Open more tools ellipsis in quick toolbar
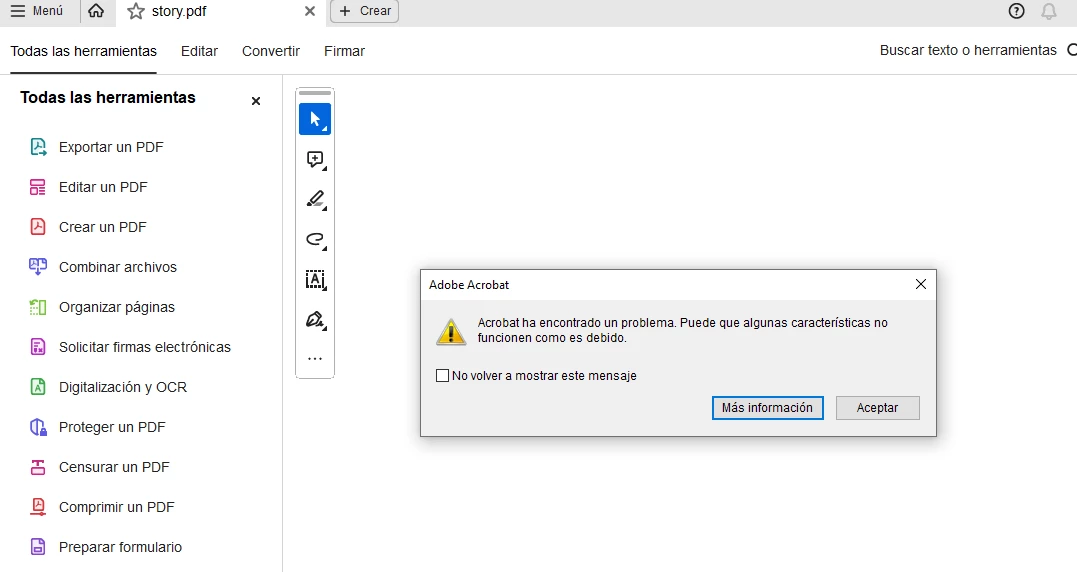This screenshot has height=572, width=1077. coord(315,358)
